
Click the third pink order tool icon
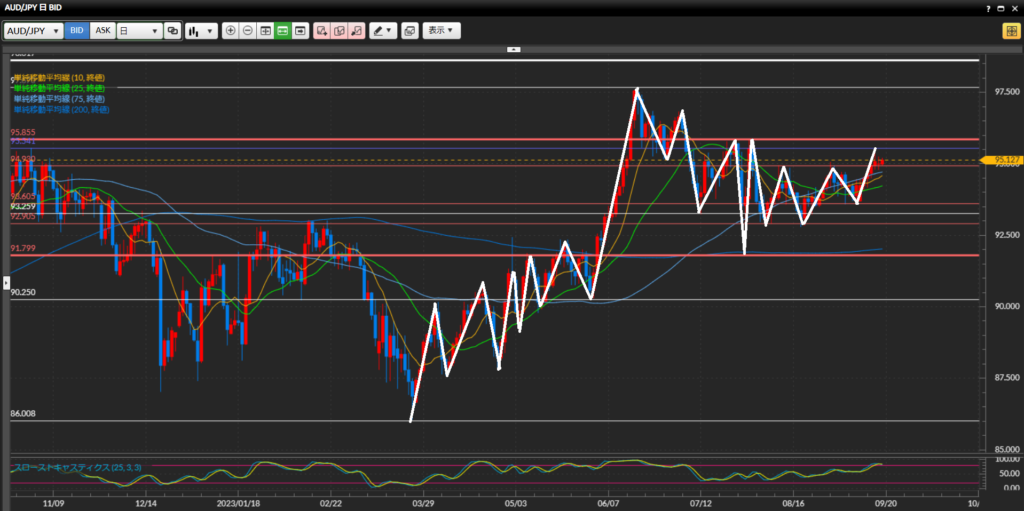tap(356, 31)
